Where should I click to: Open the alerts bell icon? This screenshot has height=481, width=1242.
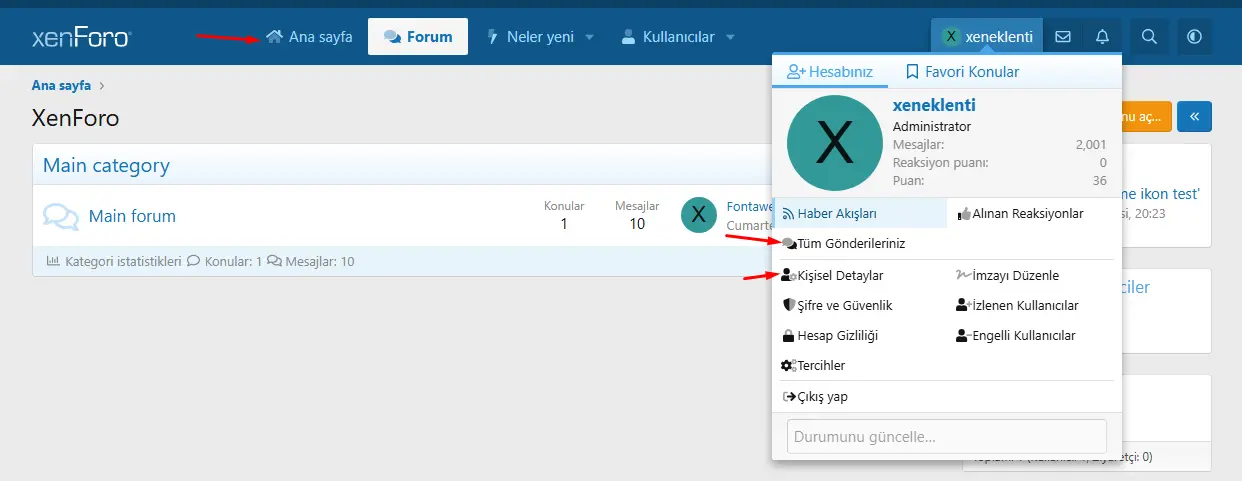point(1102,37)
